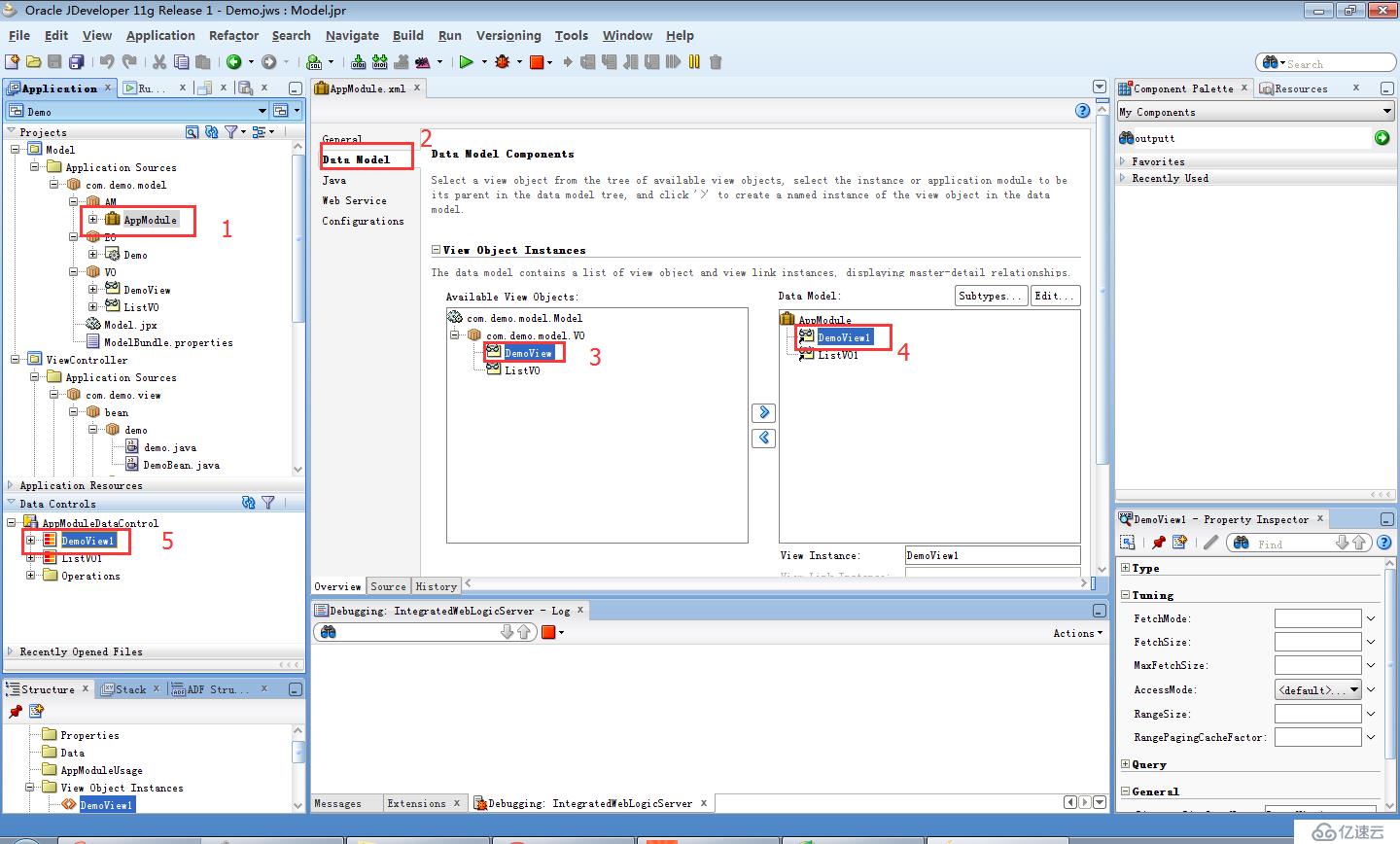The height and width of the screenshot is (844, 1400).
Task: Click the red ladybug Debug icon
Action: click(x=503, y=62)
